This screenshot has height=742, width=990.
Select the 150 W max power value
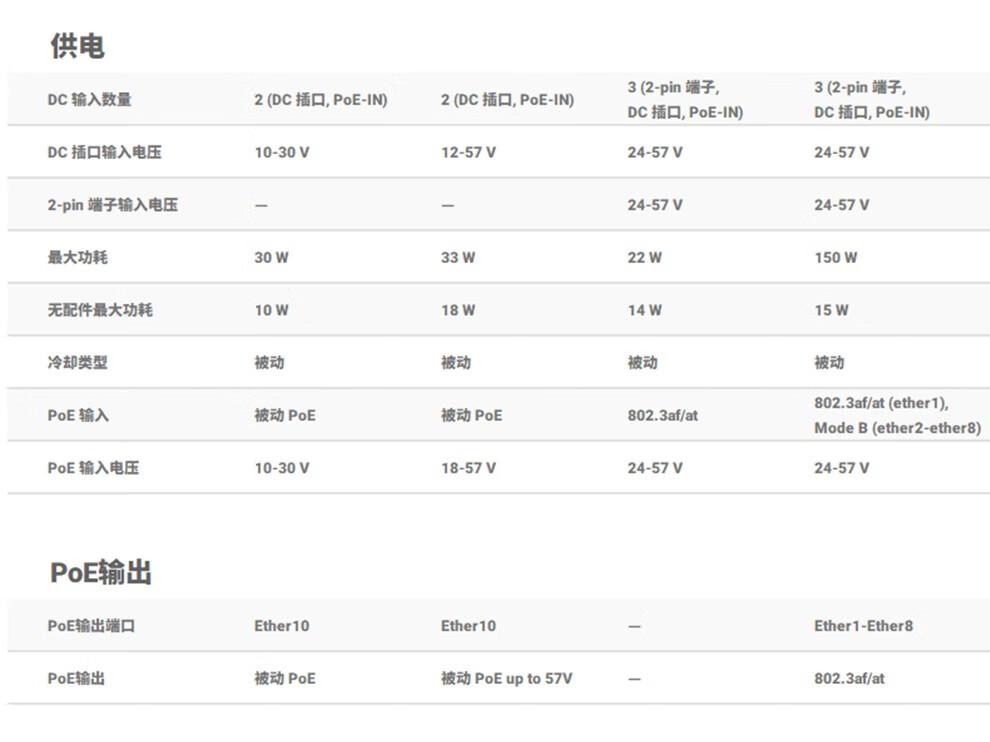(x=835, y=258)
